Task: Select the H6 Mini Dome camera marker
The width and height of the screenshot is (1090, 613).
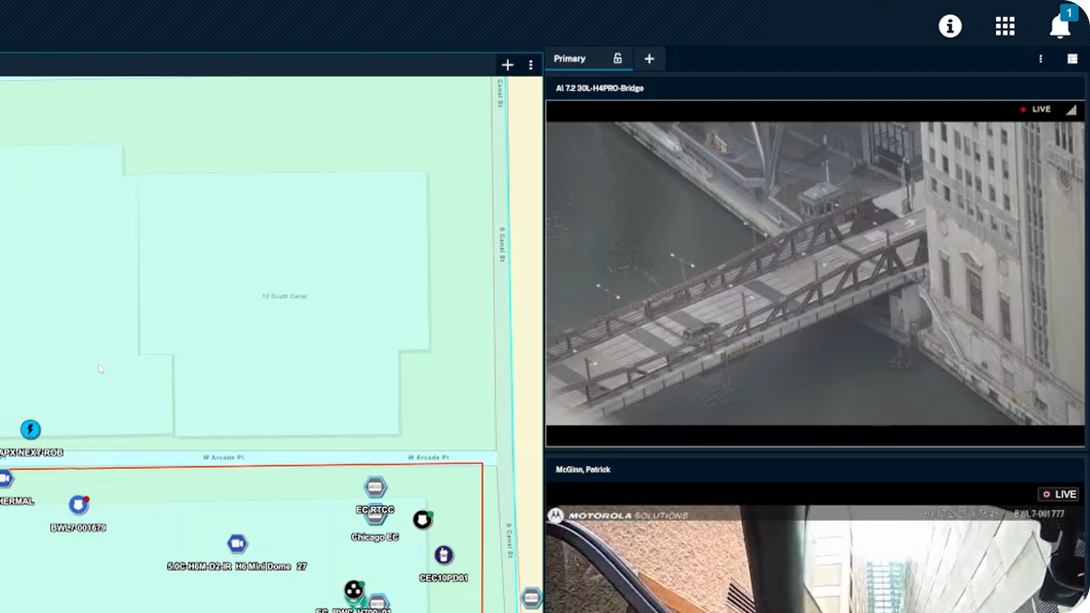Action: point(237,544)
